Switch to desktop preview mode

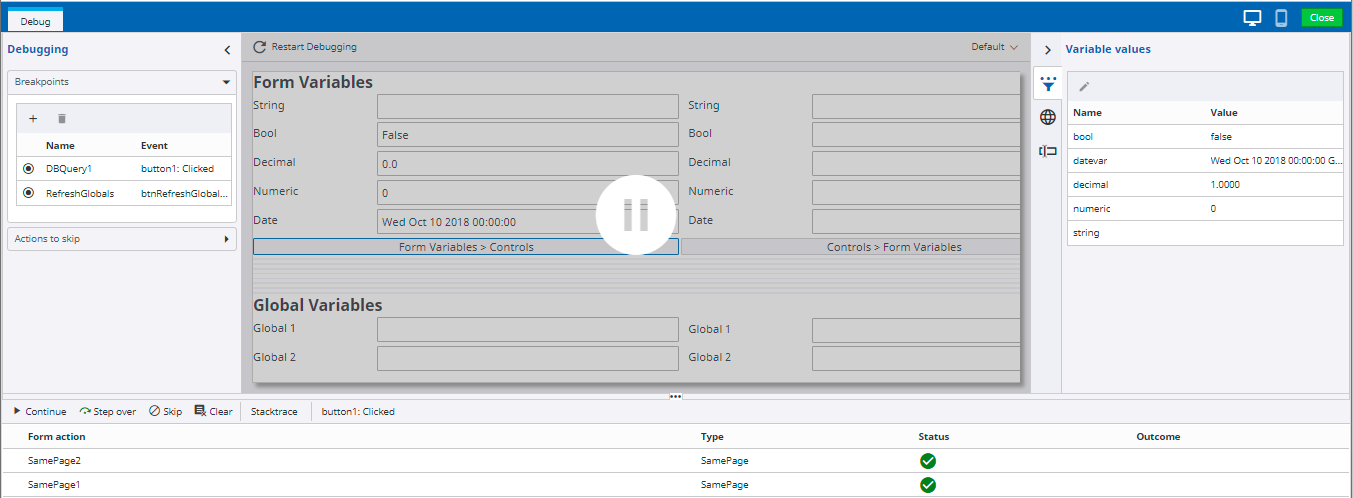(1251, 18)
